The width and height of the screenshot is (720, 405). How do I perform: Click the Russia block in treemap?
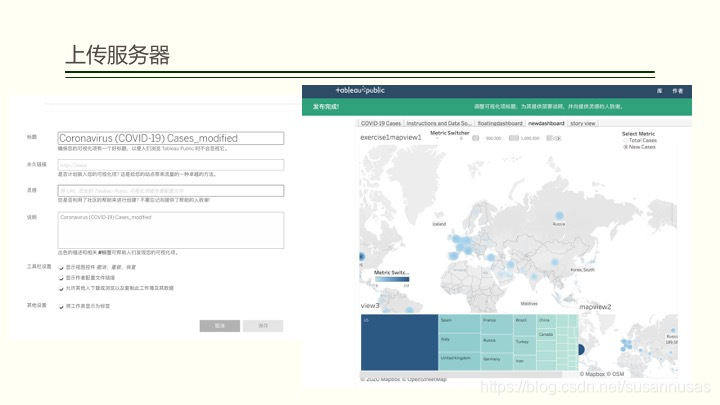(x=497, y=343)
